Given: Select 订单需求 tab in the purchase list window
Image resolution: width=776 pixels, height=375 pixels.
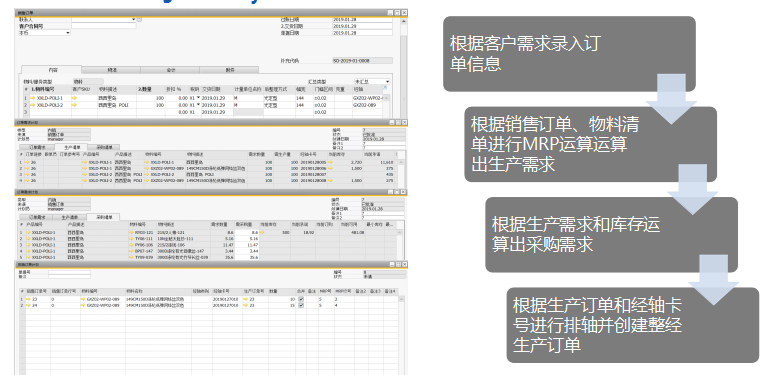Looking at the screenshot, I should tap(36, 217).
